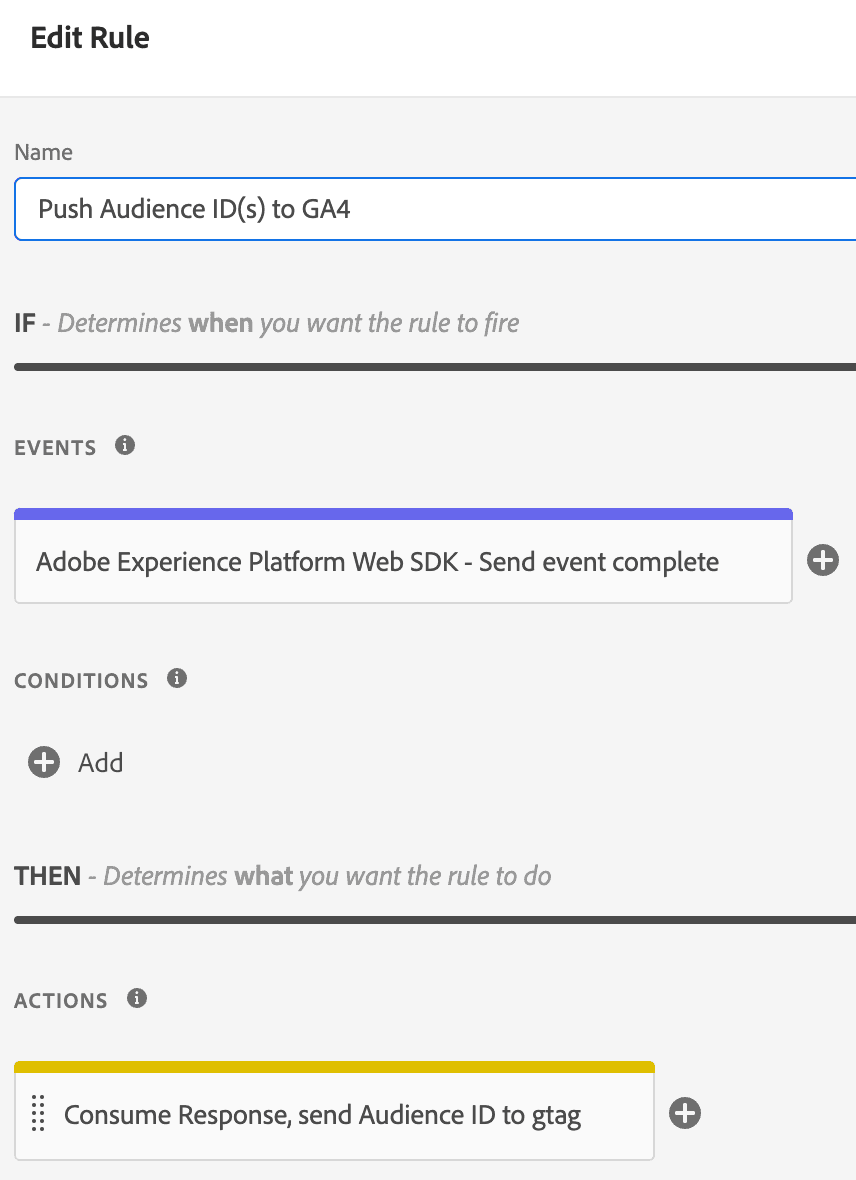856x1180 pixels.
Task: Focus the rule Name input field
Action: click(435, 209)
